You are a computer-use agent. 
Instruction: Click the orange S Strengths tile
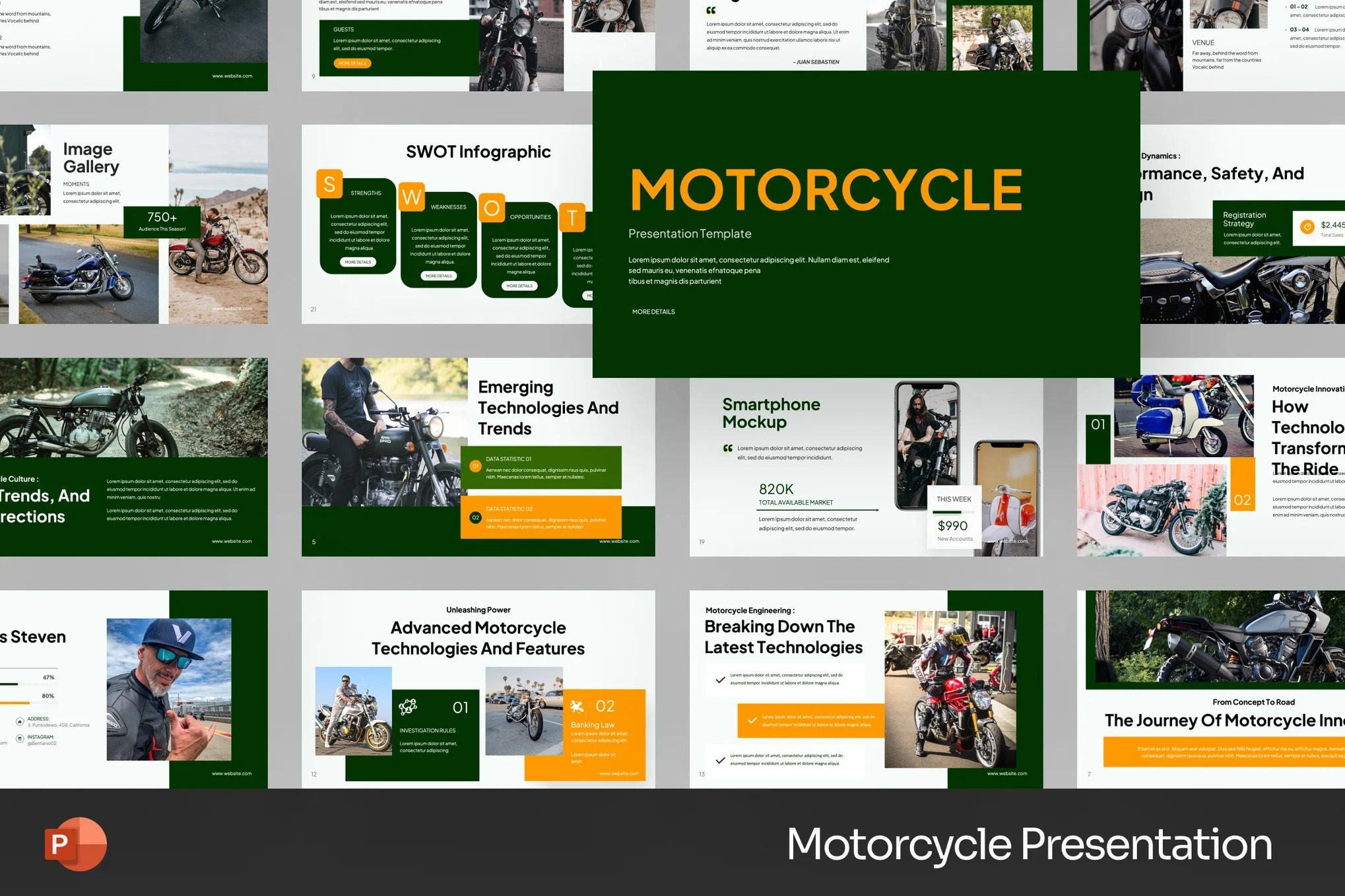pos(329,184)
